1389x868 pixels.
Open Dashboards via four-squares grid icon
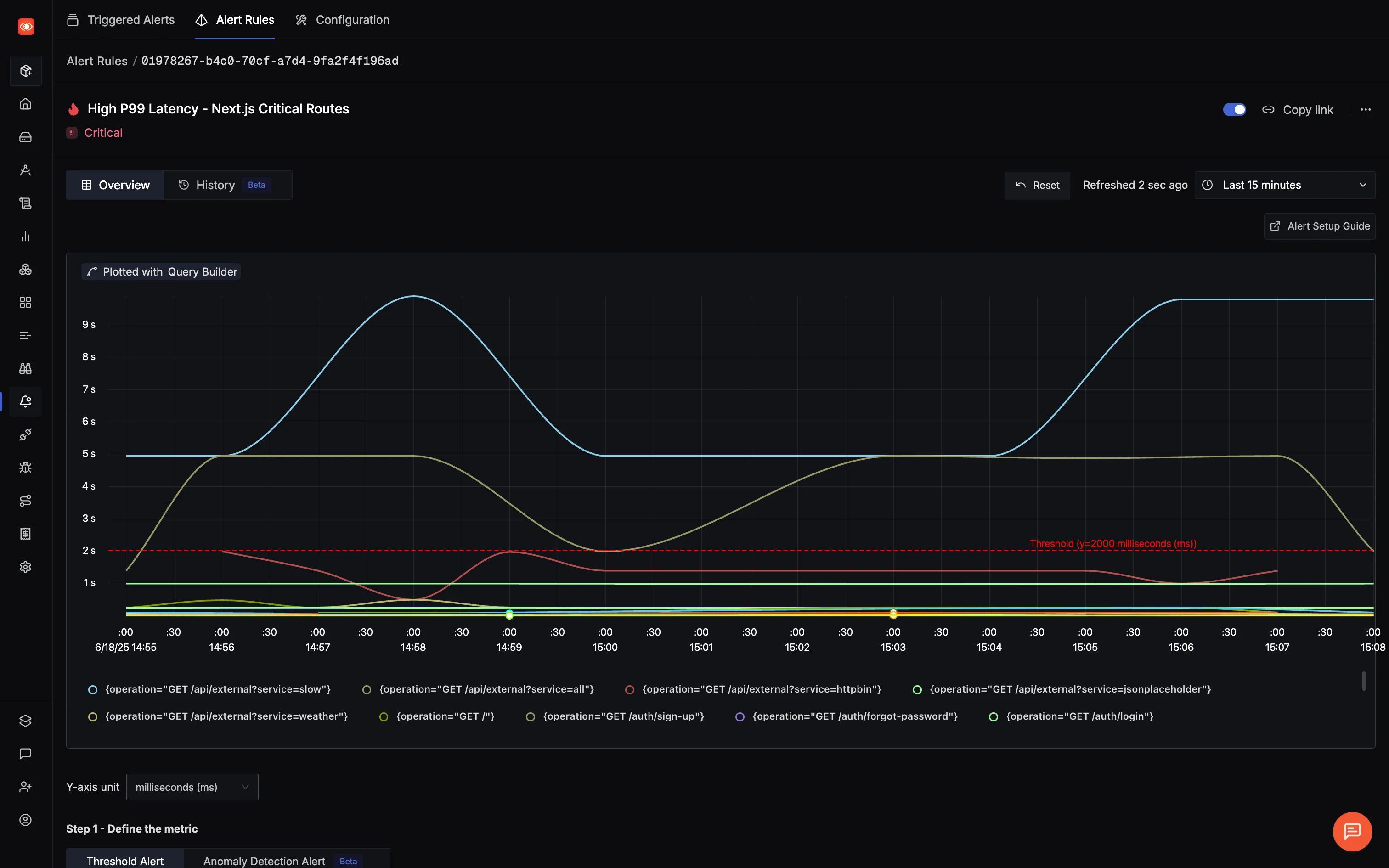[x=25, y=303]
